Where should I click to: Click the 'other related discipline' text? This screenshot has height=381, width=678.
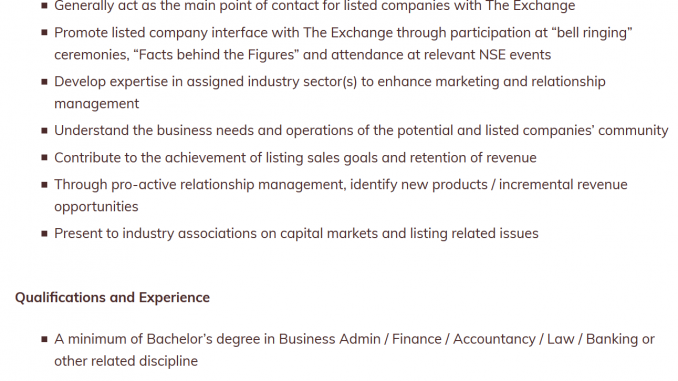[x=126, y=361]
